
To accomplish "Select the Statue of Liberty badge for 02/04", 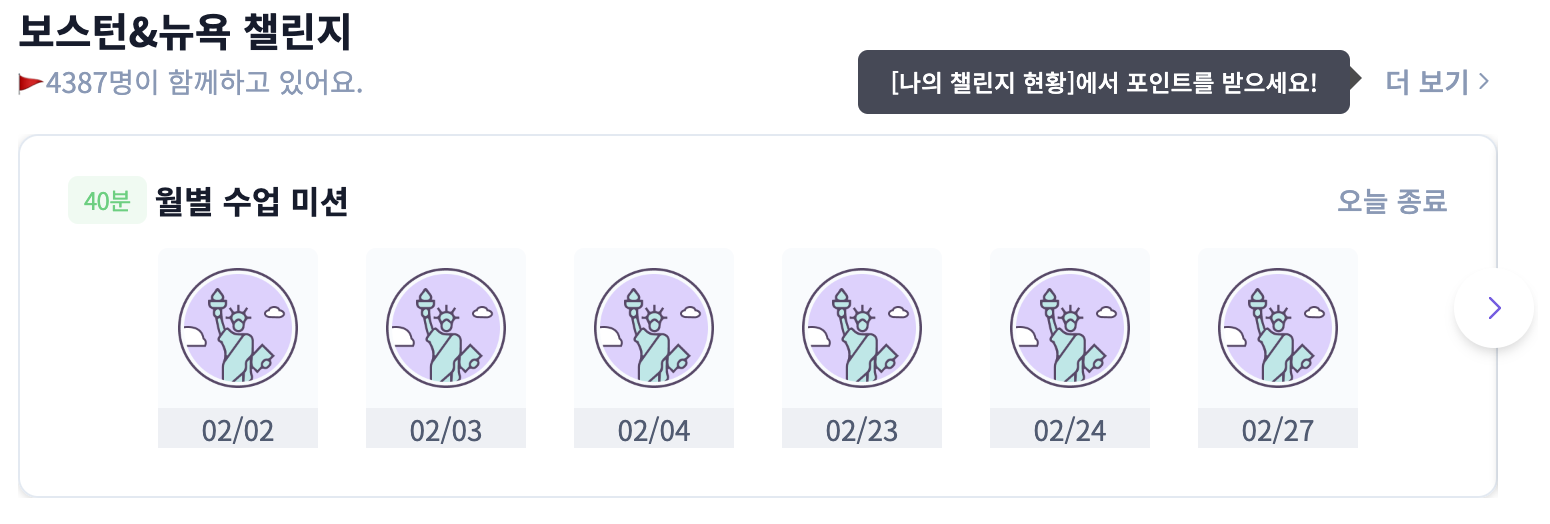I will coord(654,328).
